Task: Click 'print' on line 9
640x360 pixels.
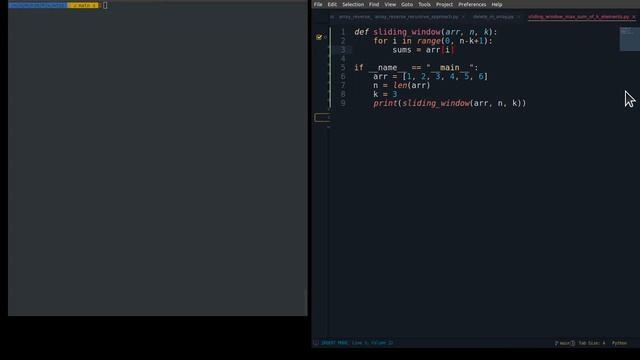Action: click(x=385, y=103)
